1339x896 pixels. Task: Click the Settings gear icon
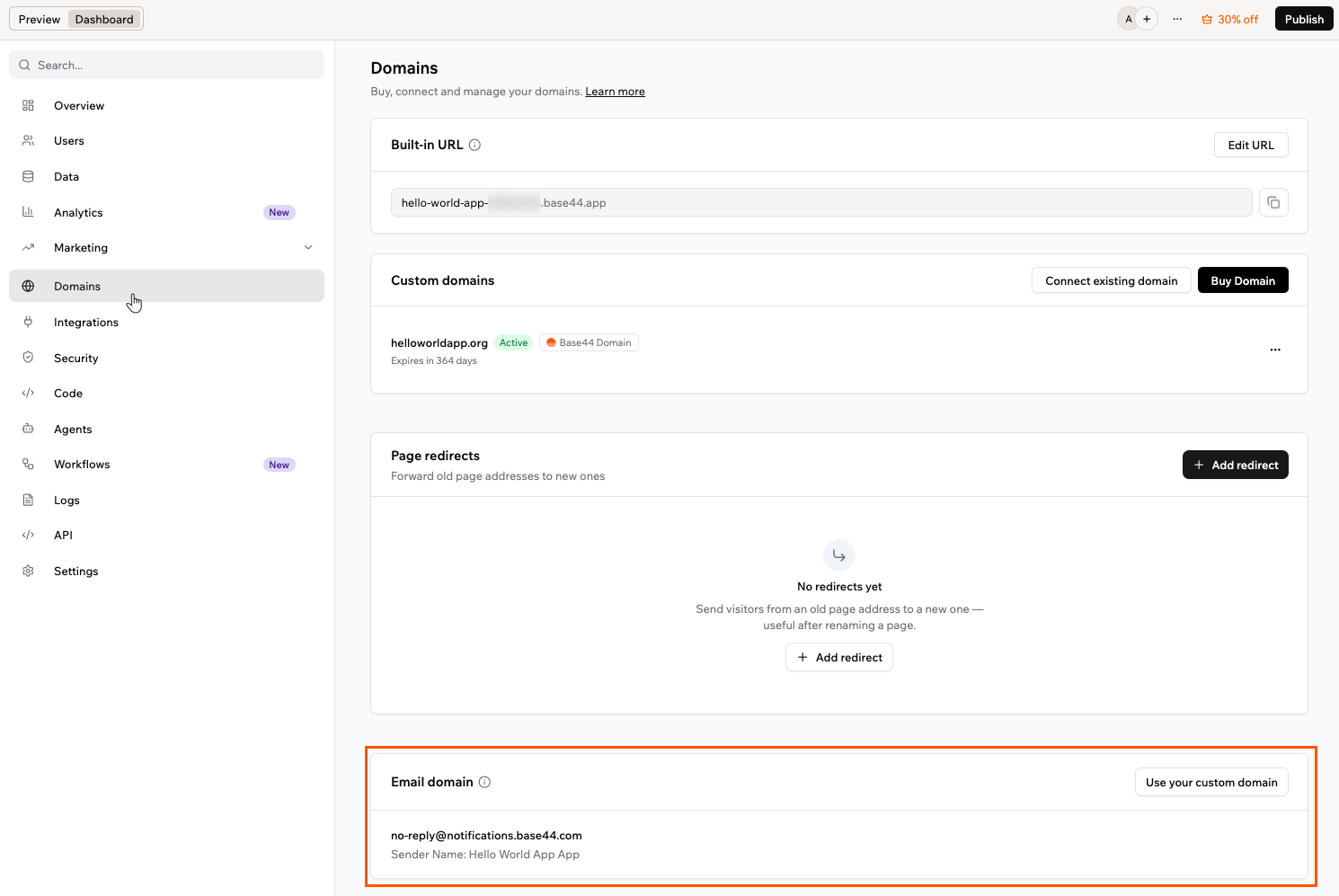(28, 571)
